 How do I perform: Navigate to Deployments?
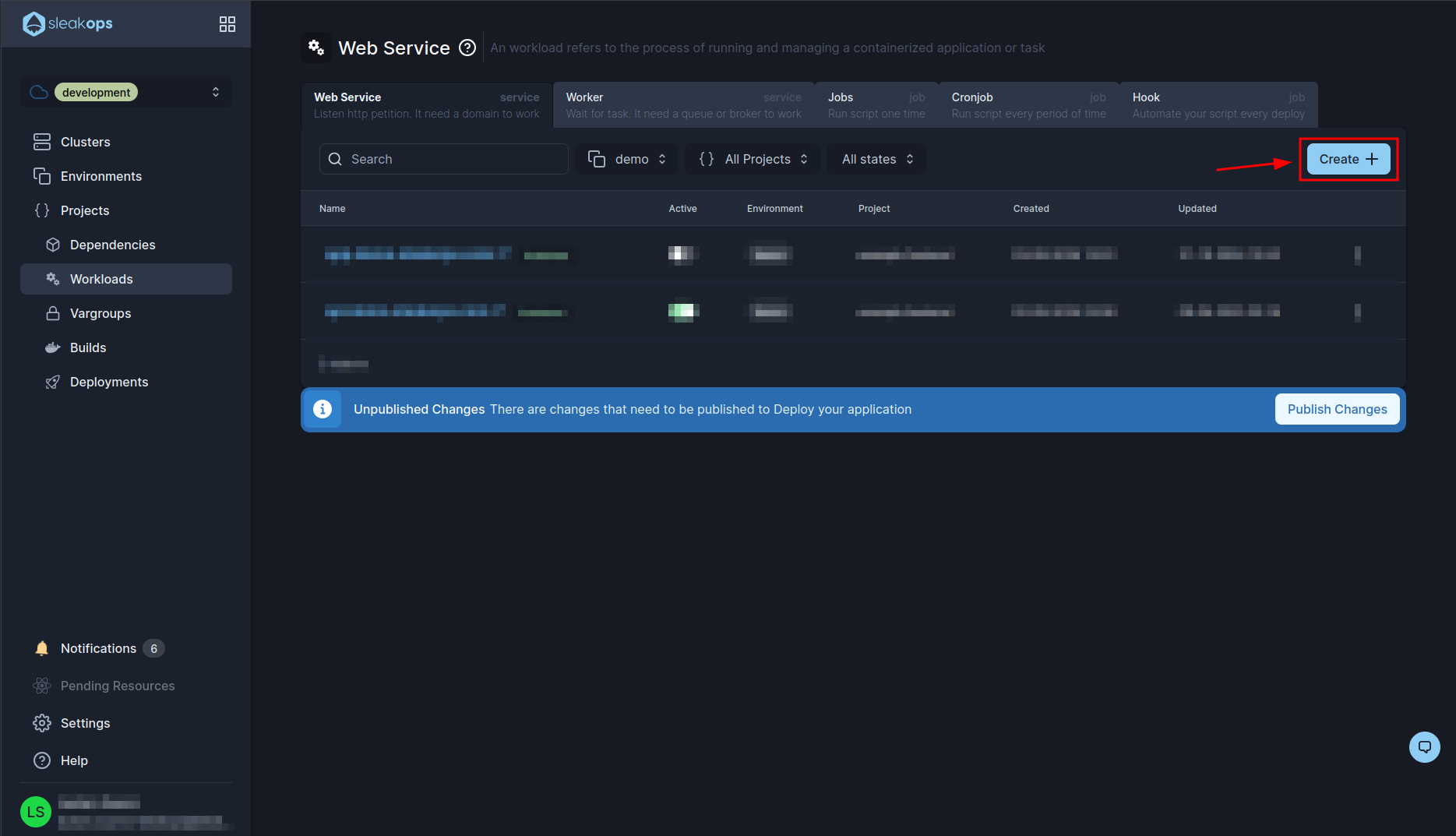[126, 382]
